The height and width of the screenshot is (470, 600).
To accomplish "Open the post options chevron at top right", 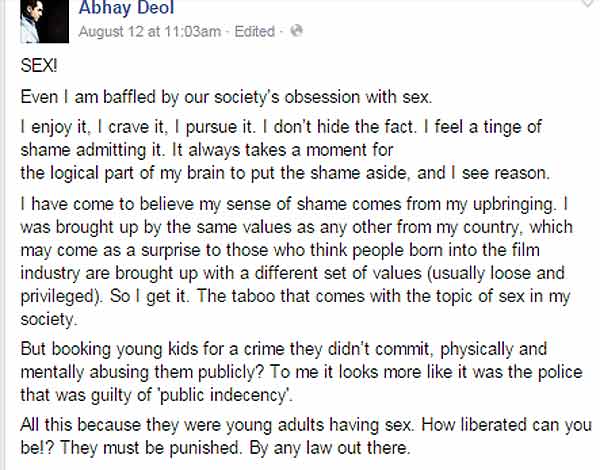I will point(590,3).
